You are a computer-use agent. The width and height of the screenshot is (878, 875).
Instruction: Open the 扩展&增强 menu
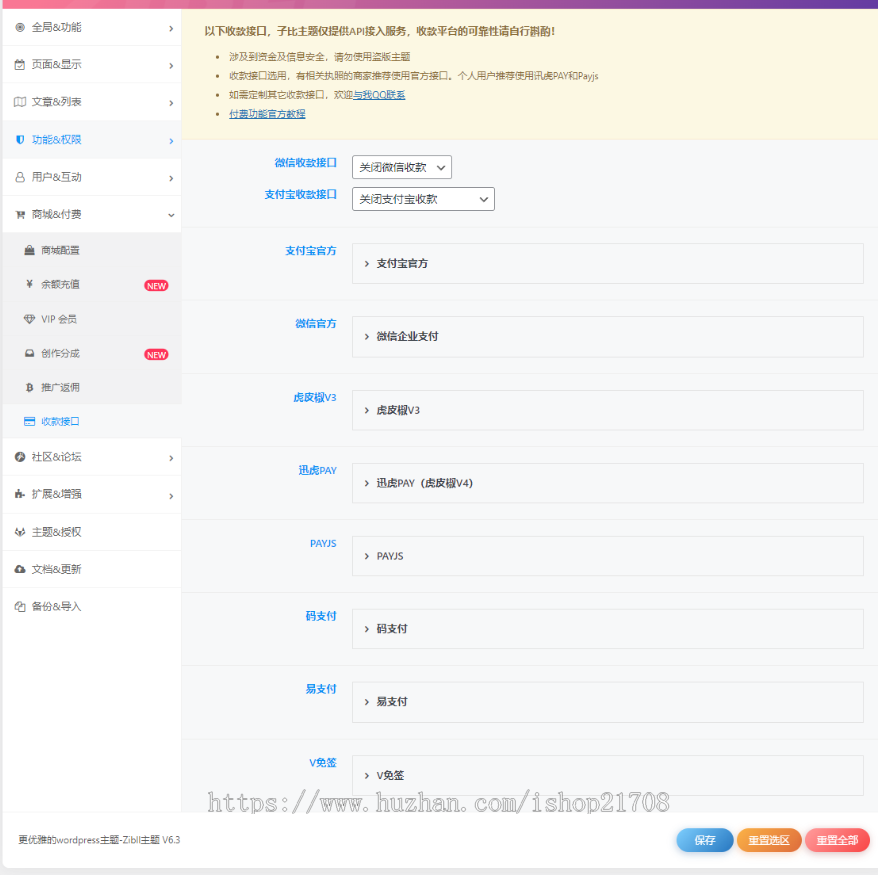point(92,494)
